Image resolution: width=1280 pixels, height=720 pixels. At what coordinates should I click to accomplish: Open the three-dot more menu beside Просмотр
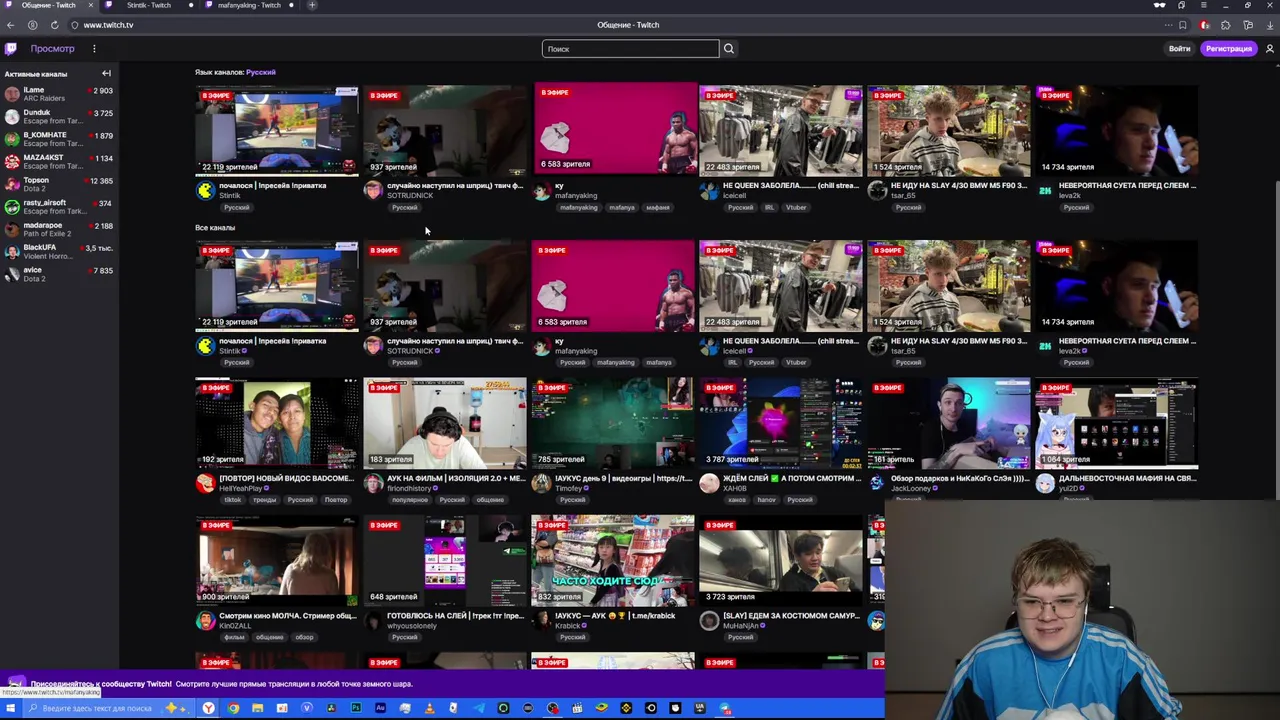click(94, 48)
